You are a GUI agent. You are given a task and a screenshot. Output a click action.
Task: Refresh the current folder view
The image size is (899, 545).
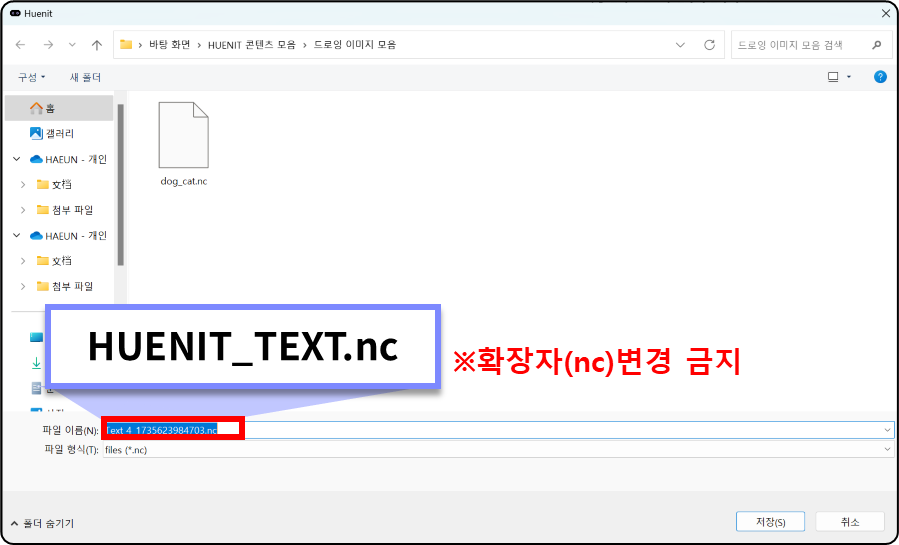709,45
